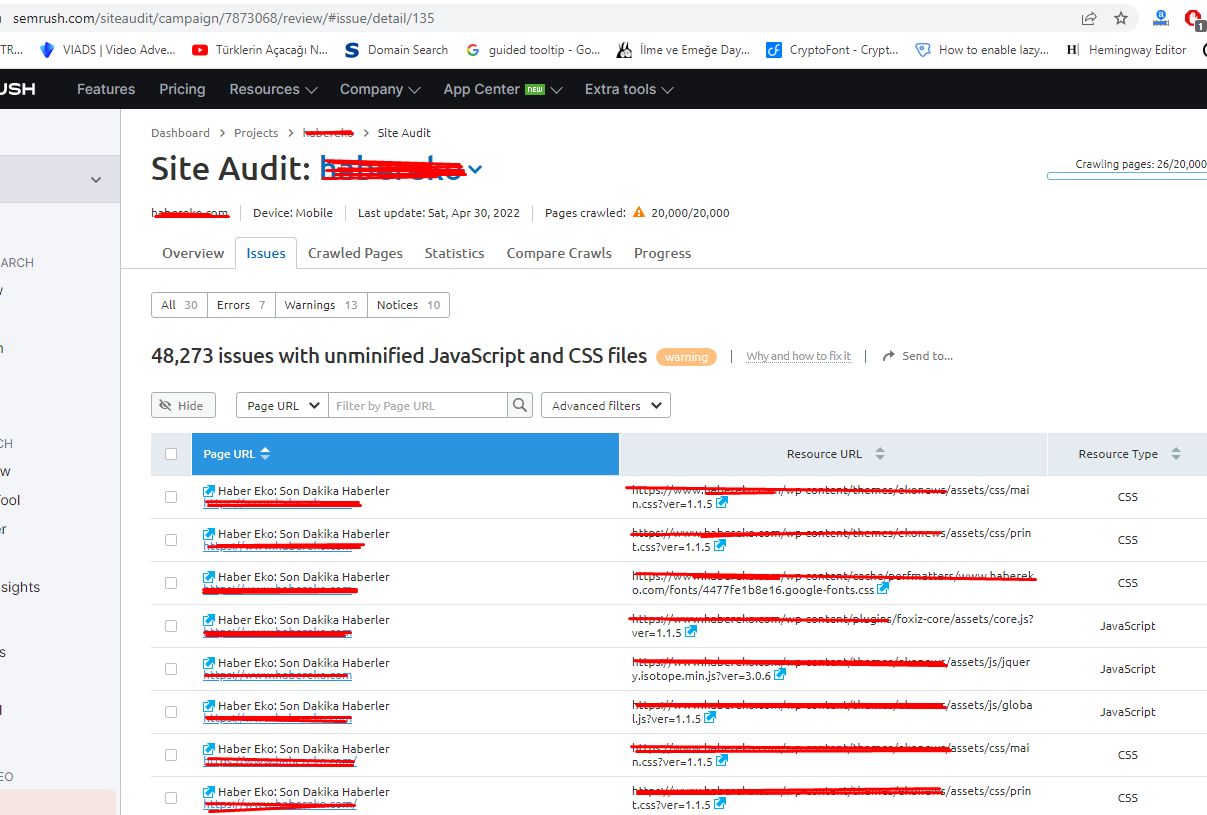Open the App Center menu dropdown

coord(503,89)
